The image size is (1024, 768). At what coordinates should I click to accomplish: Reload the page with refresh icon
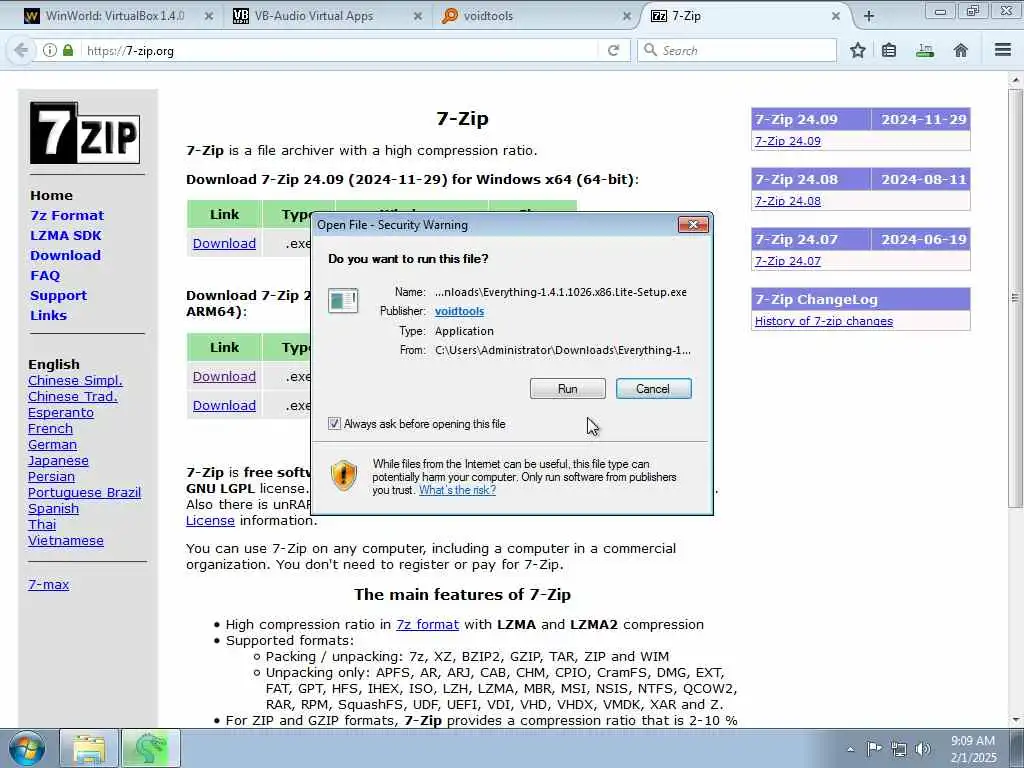(x=613, y=50)
